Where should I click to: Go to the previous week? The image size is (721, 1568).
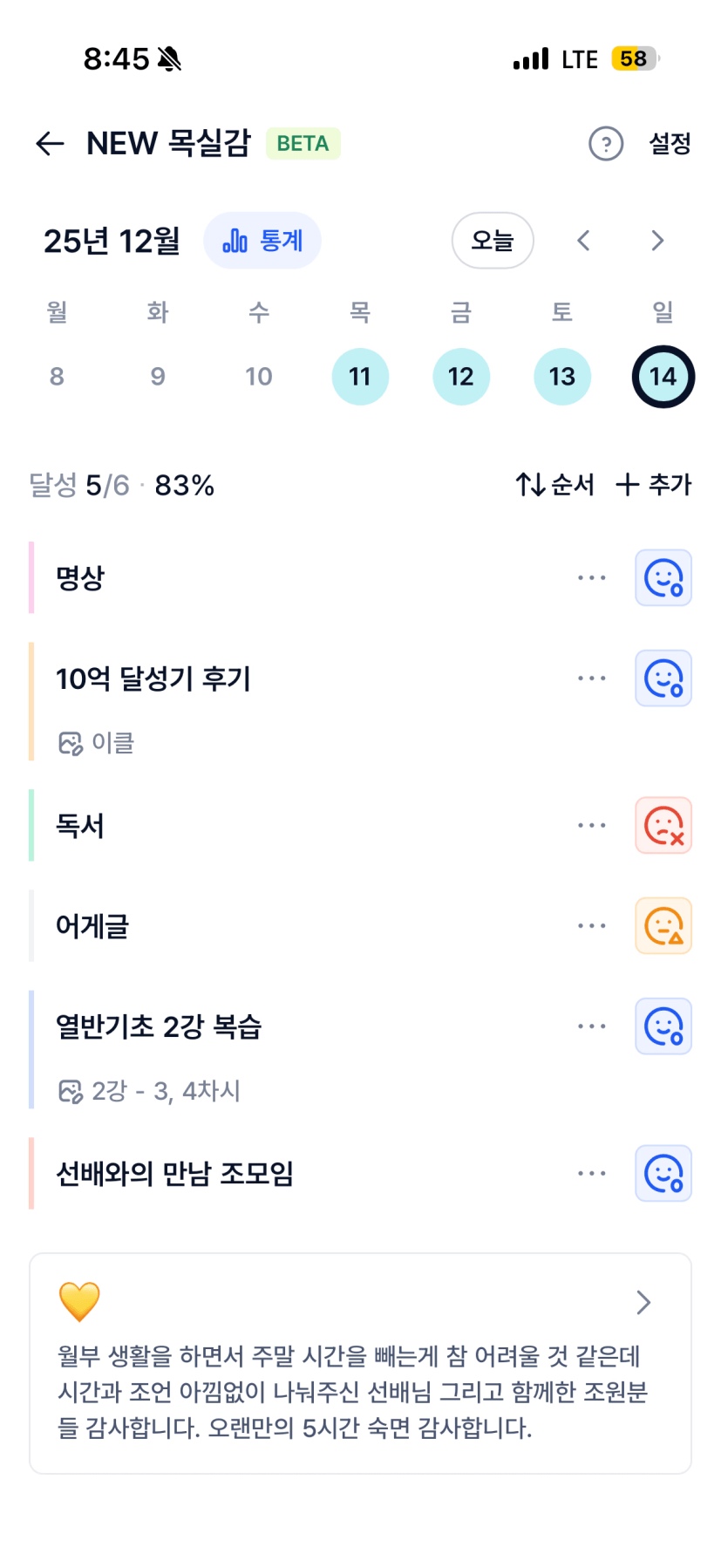tap(584, 241)
